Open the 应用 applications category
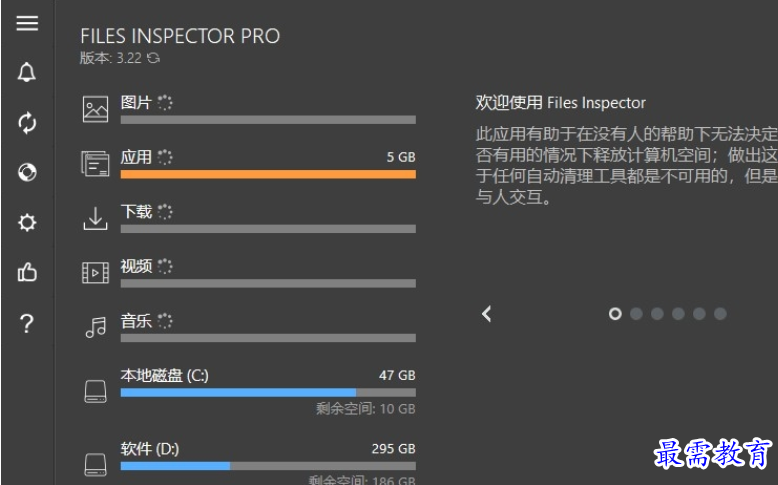 click(249, 165)
